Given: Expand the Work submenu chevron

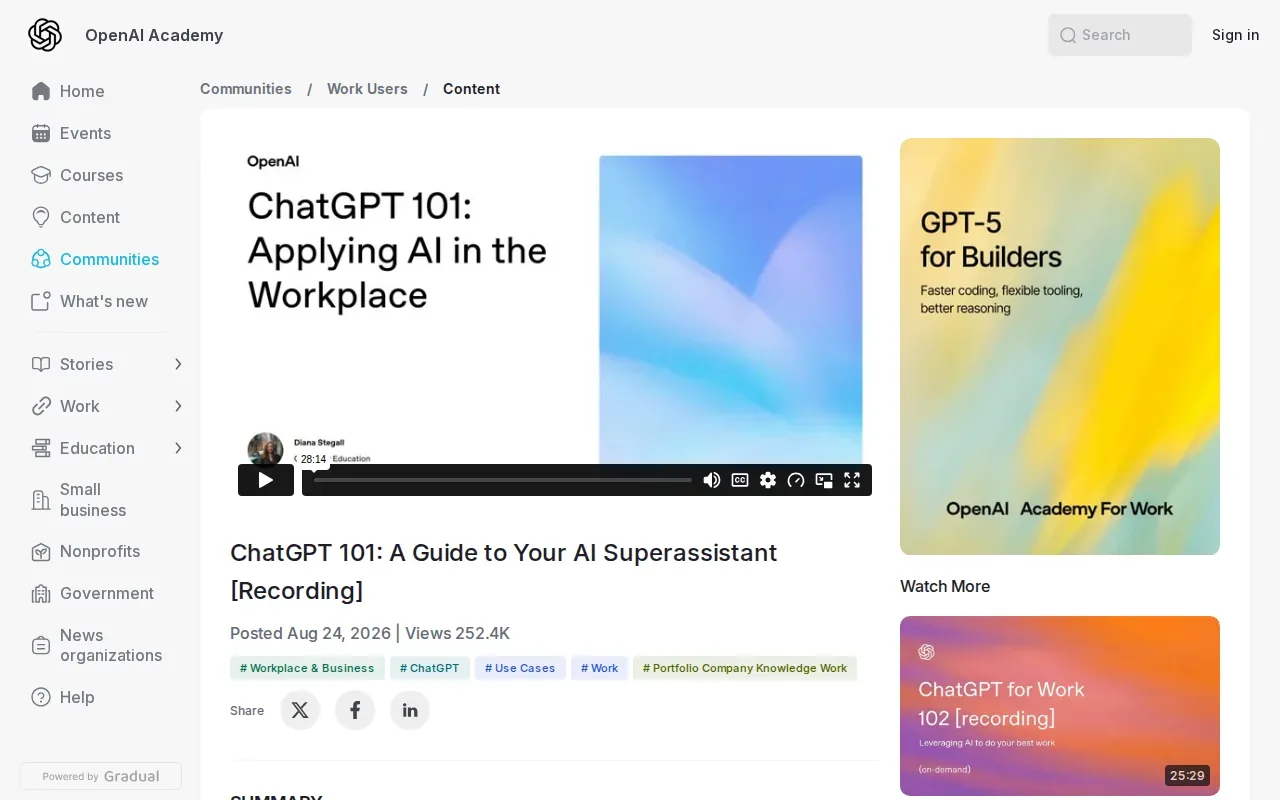Looking at the screenshot, I should pos(178,406).
